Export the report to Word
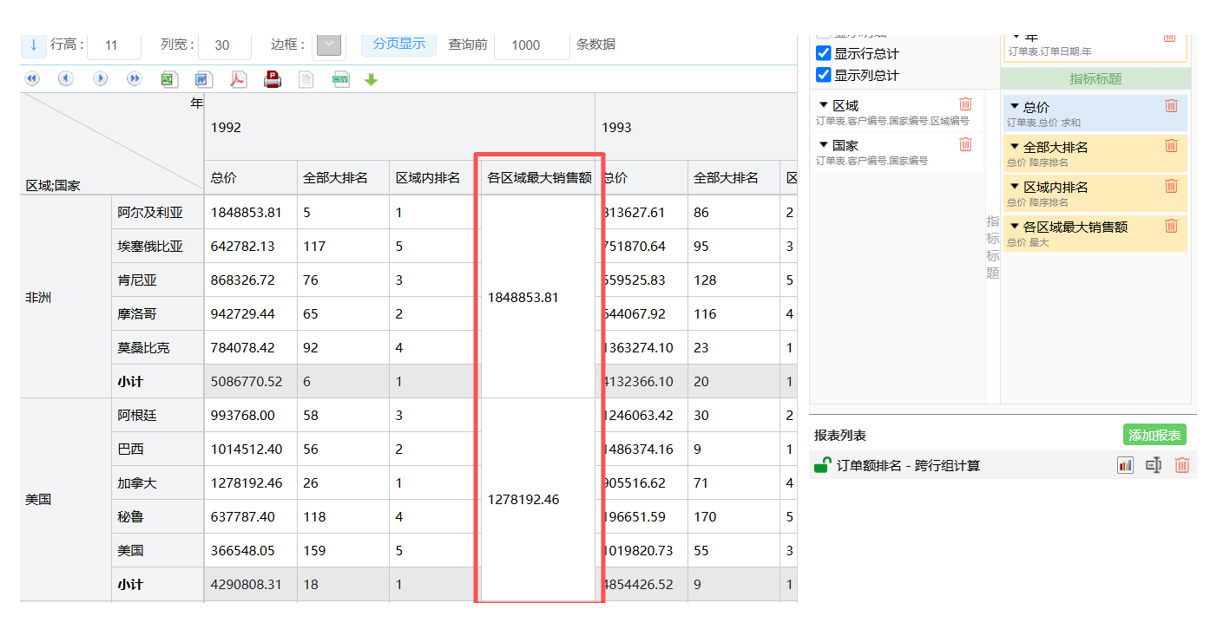1218x620 pixels. click(x=203, y=79)
